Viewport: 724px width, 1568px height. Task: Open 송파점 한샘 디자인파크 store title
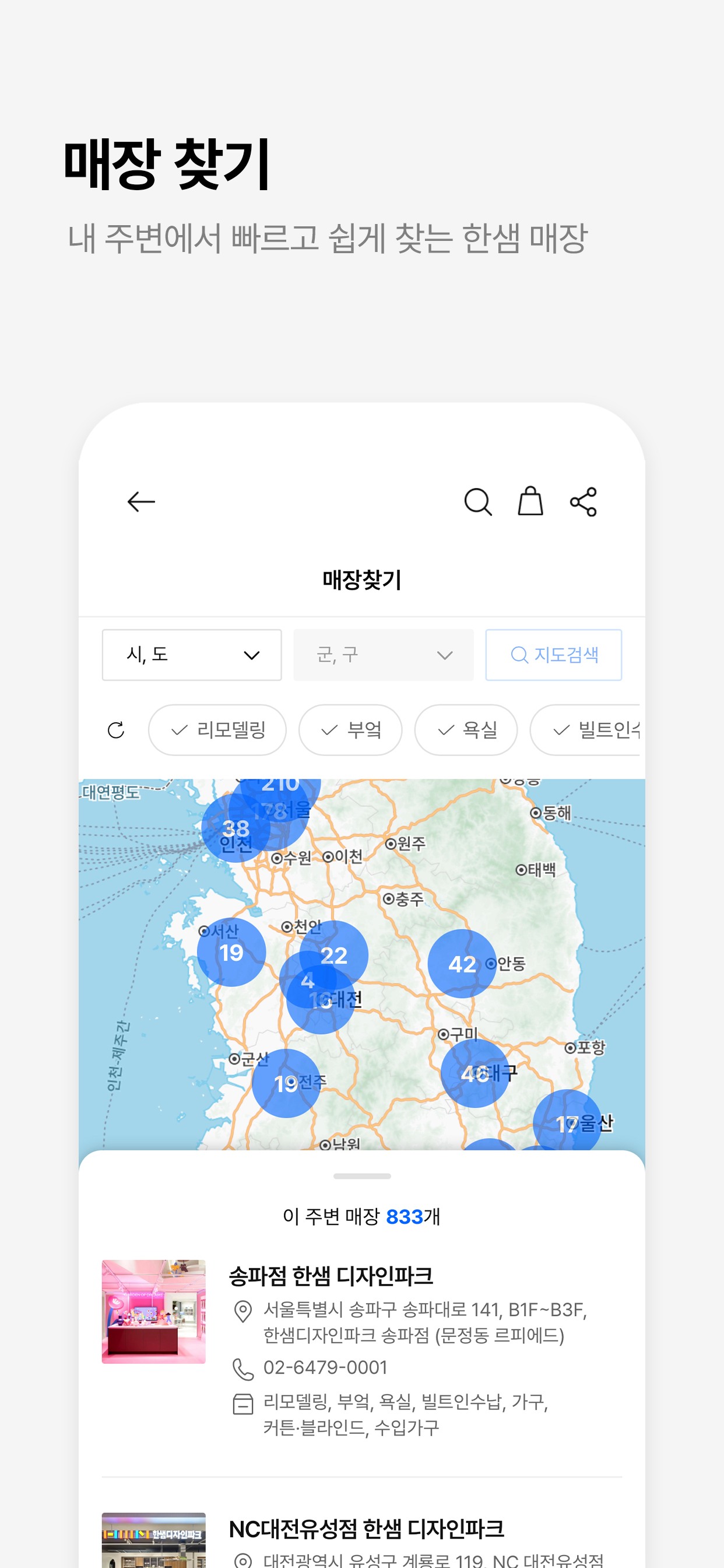point(331,1276)
